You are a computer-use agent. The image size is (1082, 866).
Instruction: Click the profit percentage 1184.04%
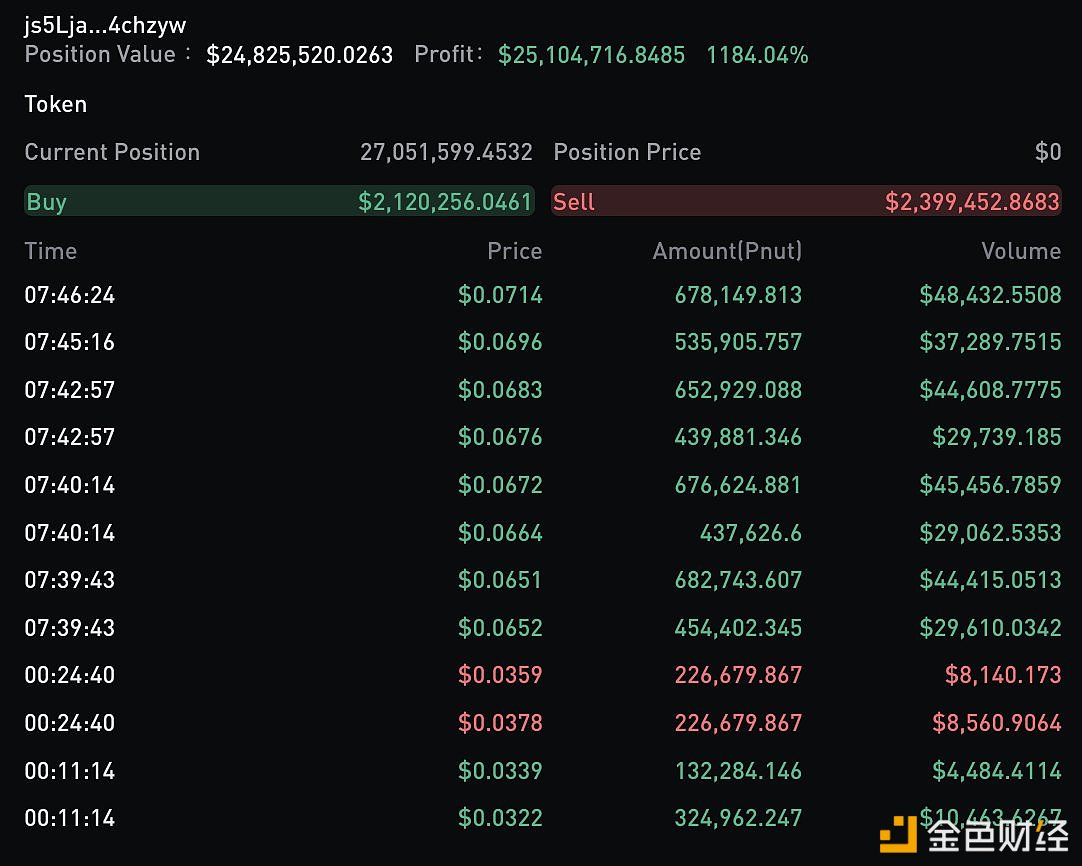pos(757,55)
